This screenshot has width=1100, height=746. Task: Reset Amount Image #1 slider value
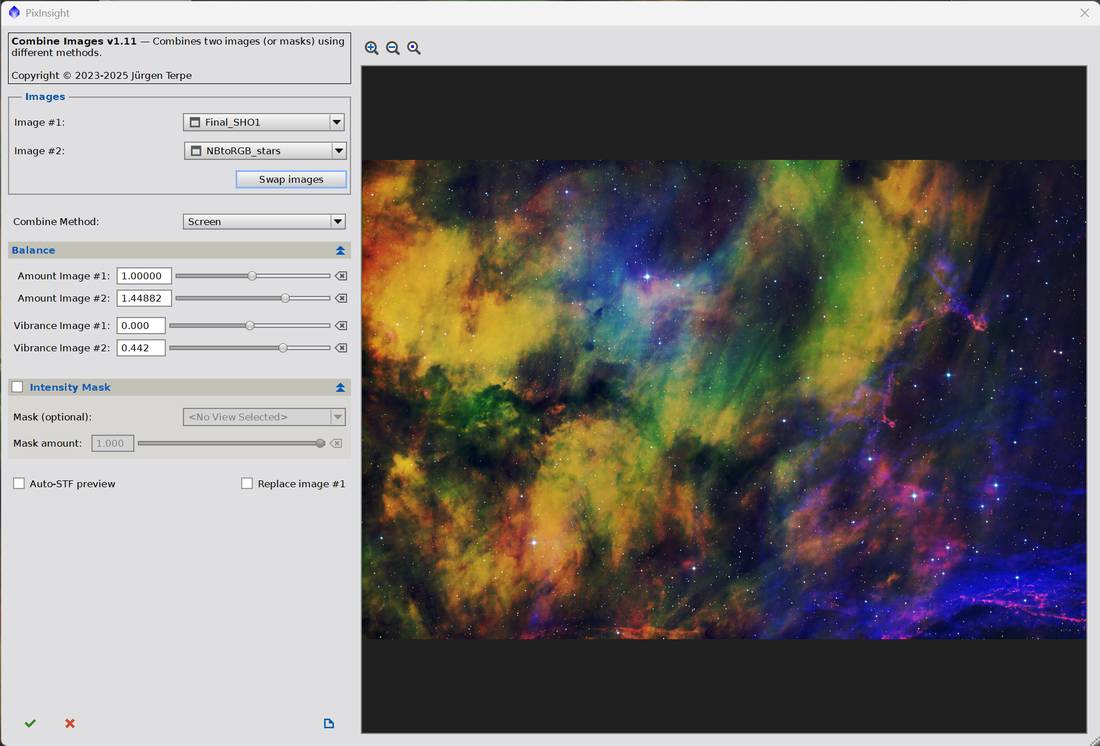(341, 276)
